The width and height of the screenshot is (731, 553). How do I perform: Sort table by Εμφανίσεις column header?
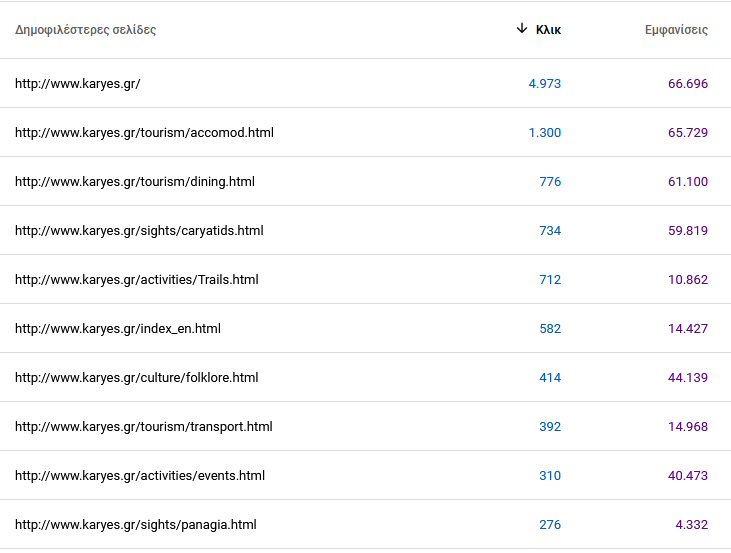pos(676,30)
